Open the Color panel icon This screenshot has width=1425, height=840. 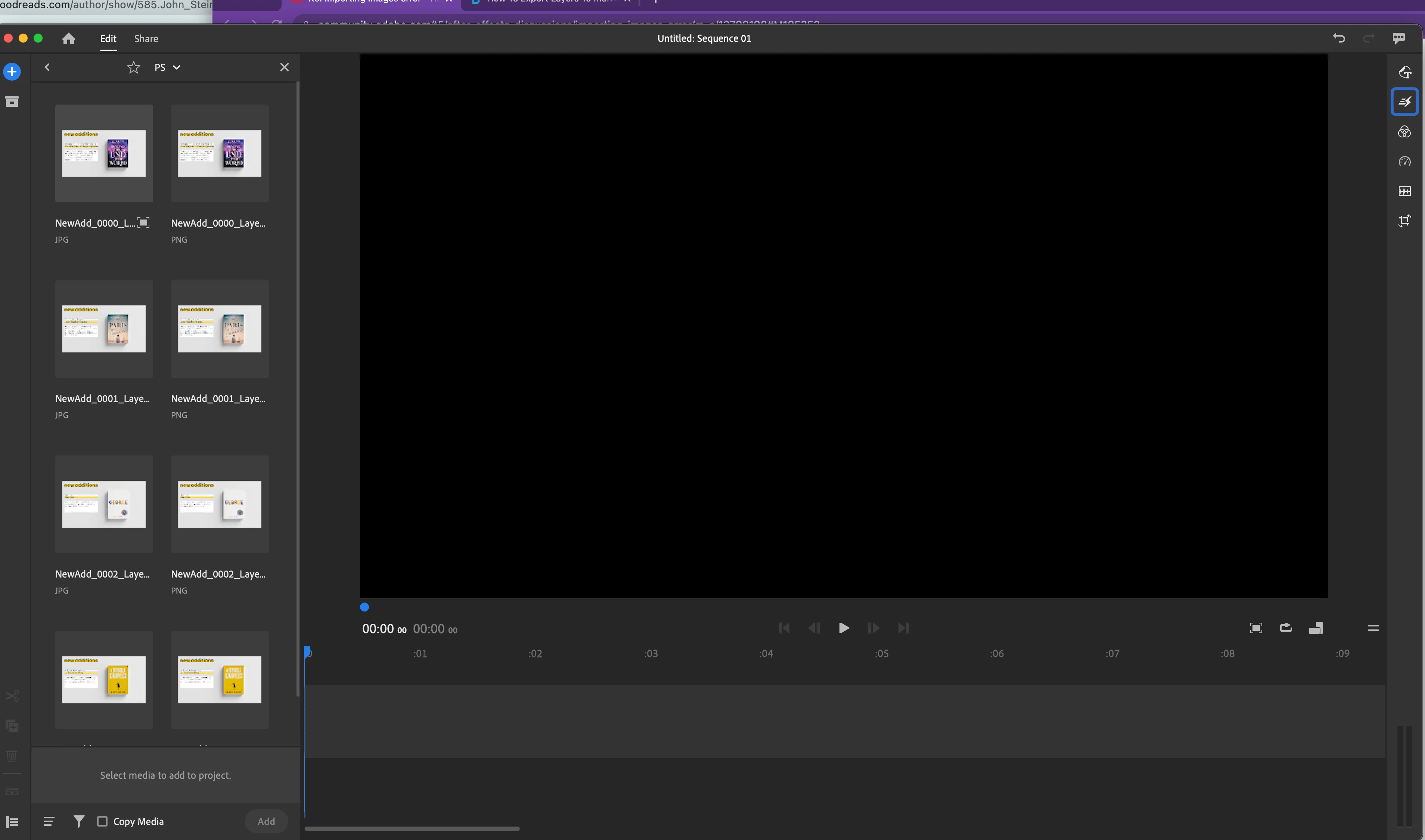(x=1404, y=132)
